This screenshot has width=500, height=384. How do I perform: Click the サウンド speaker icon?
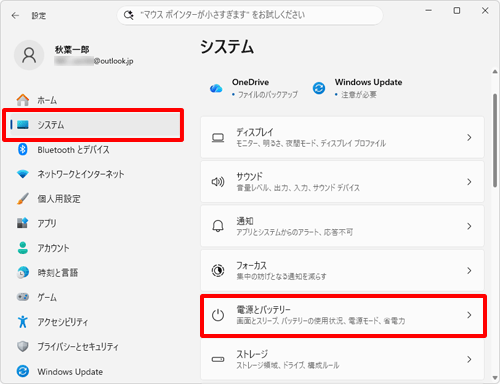(x=218, y=182)
